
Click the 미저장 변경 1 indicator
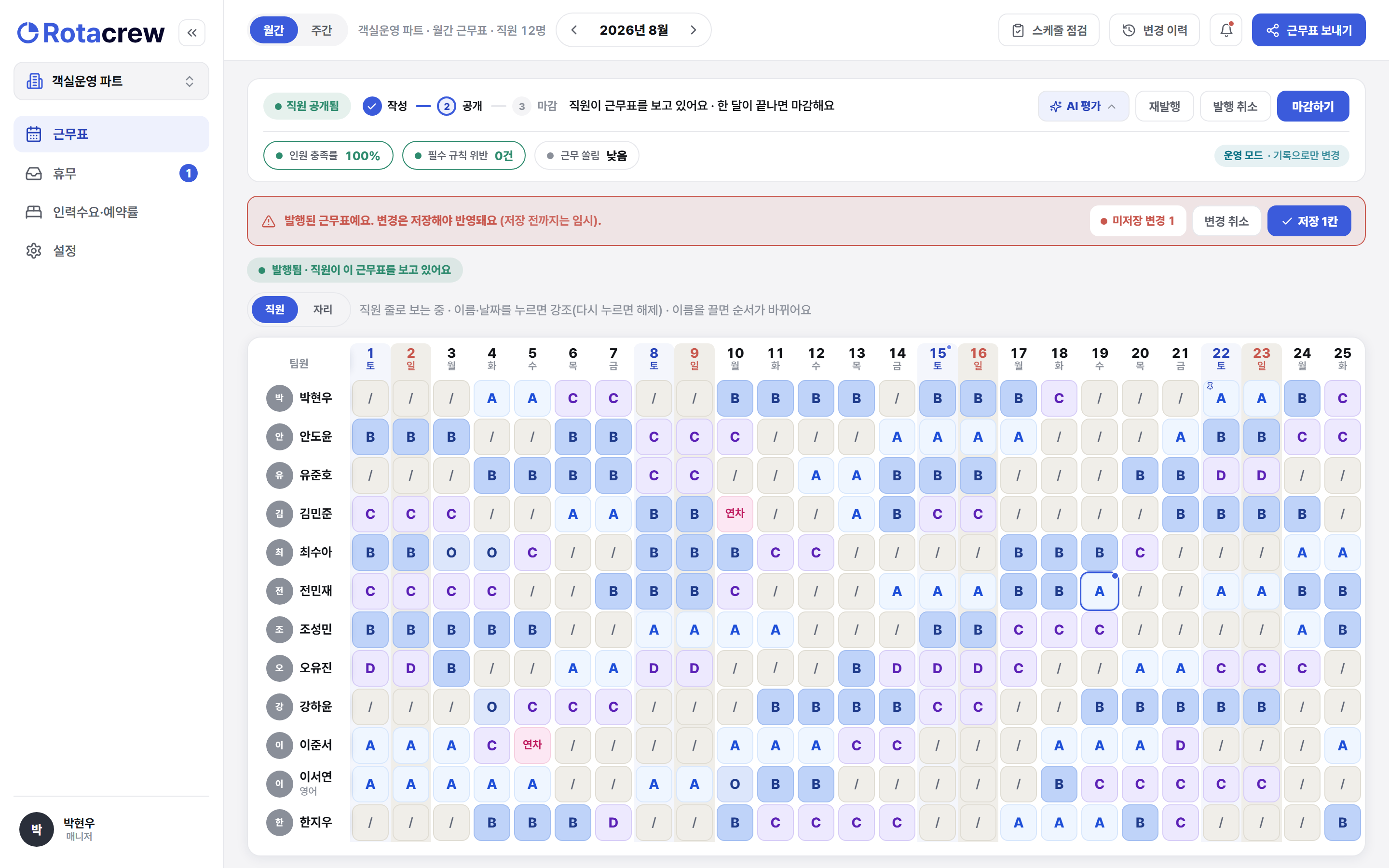pos(1138,221)
